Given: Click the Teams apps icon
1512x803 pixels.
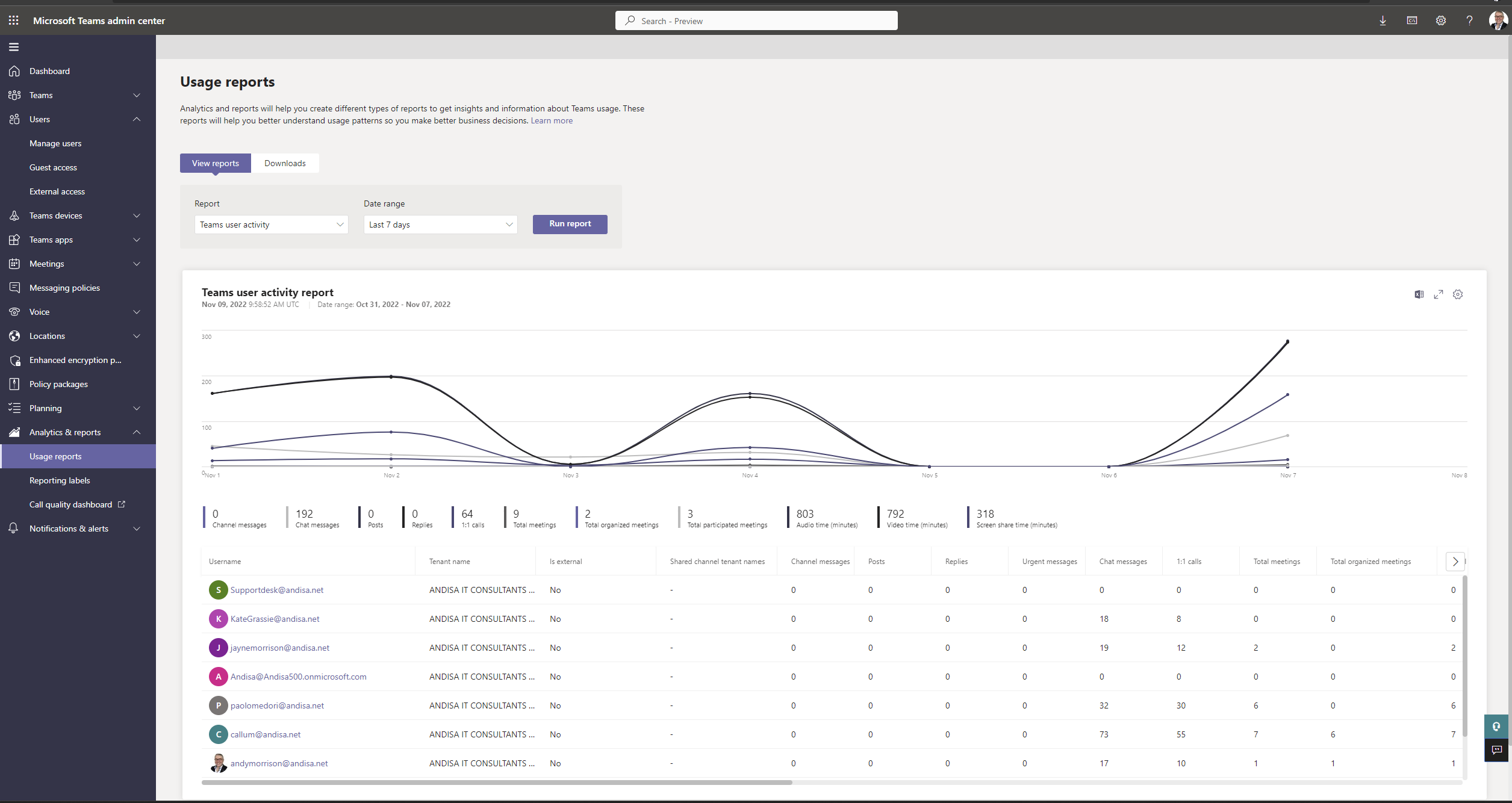Looking at the screenshot, I should [14, 240].
